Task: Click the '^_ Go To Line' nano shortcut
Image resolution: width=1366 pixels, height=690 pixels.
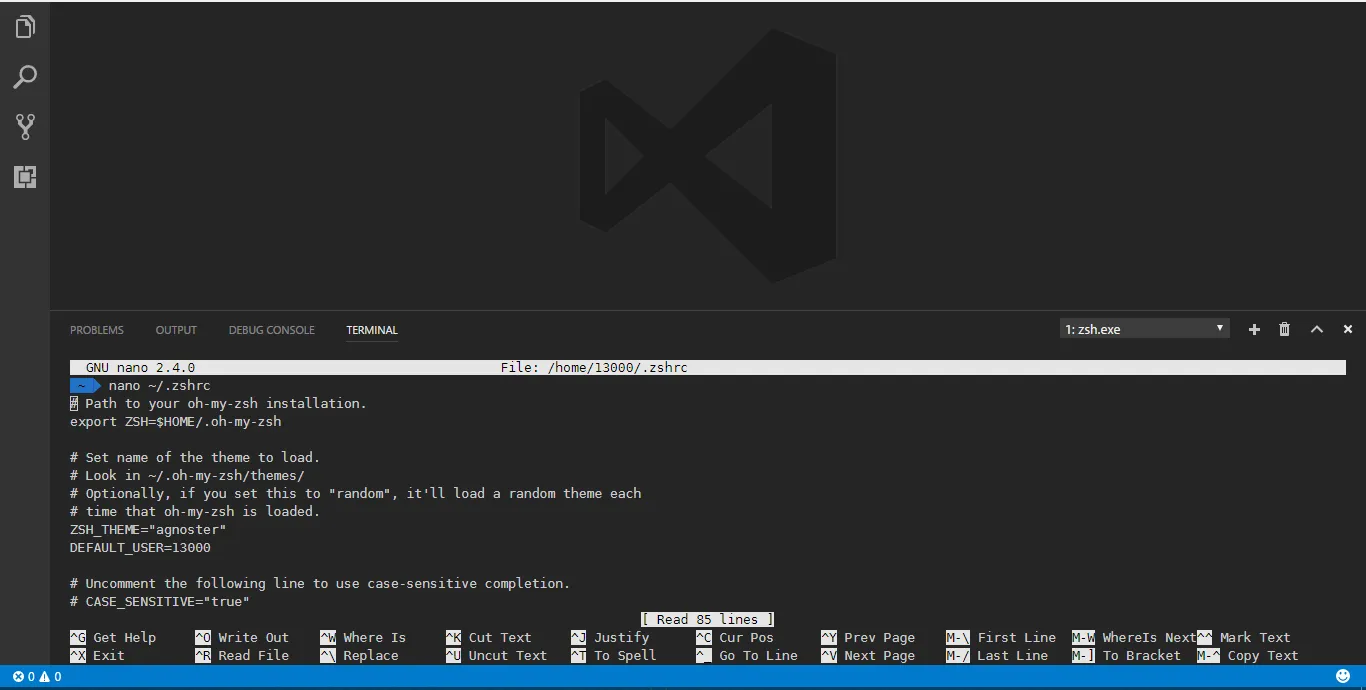Action: [747, 656]
